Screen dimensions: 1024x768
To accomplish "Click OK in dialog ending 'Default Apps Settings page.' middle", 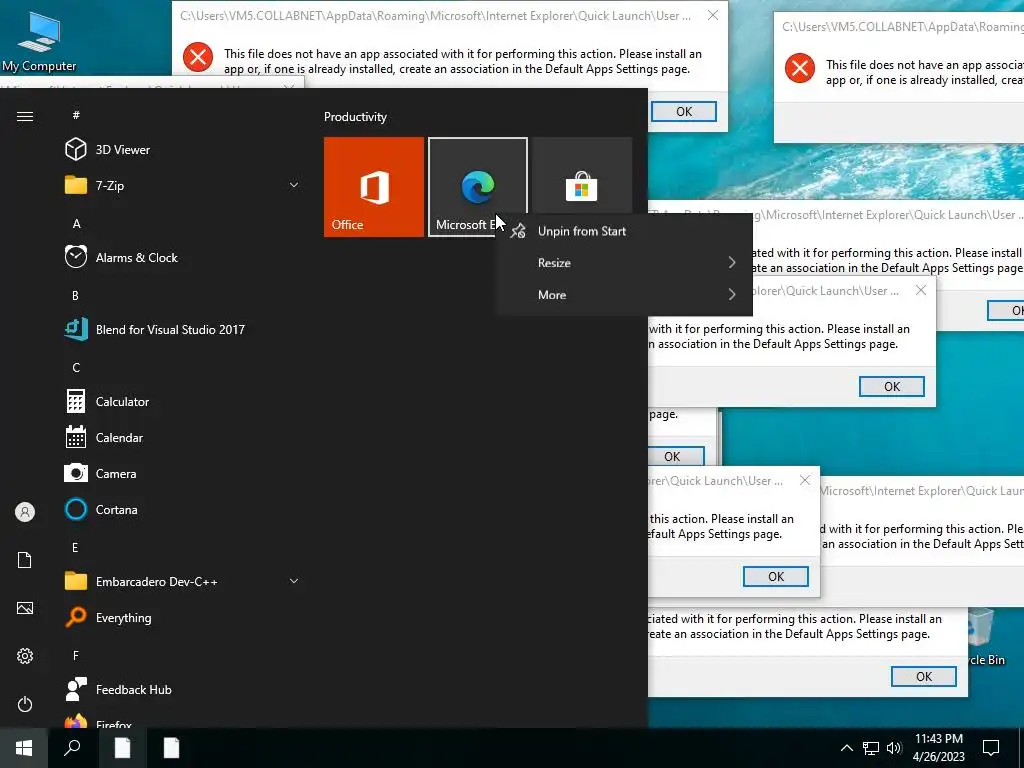I will coord(891,387).
